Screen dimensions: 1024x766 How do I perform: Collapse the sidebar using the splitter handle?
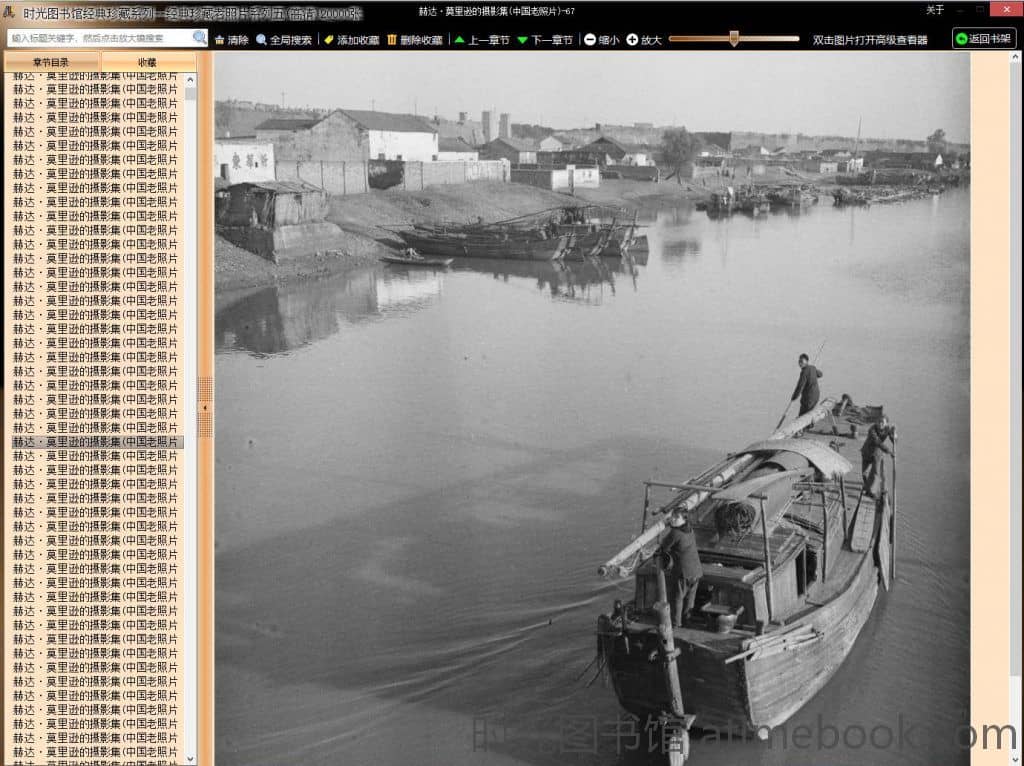pos(205,407)
